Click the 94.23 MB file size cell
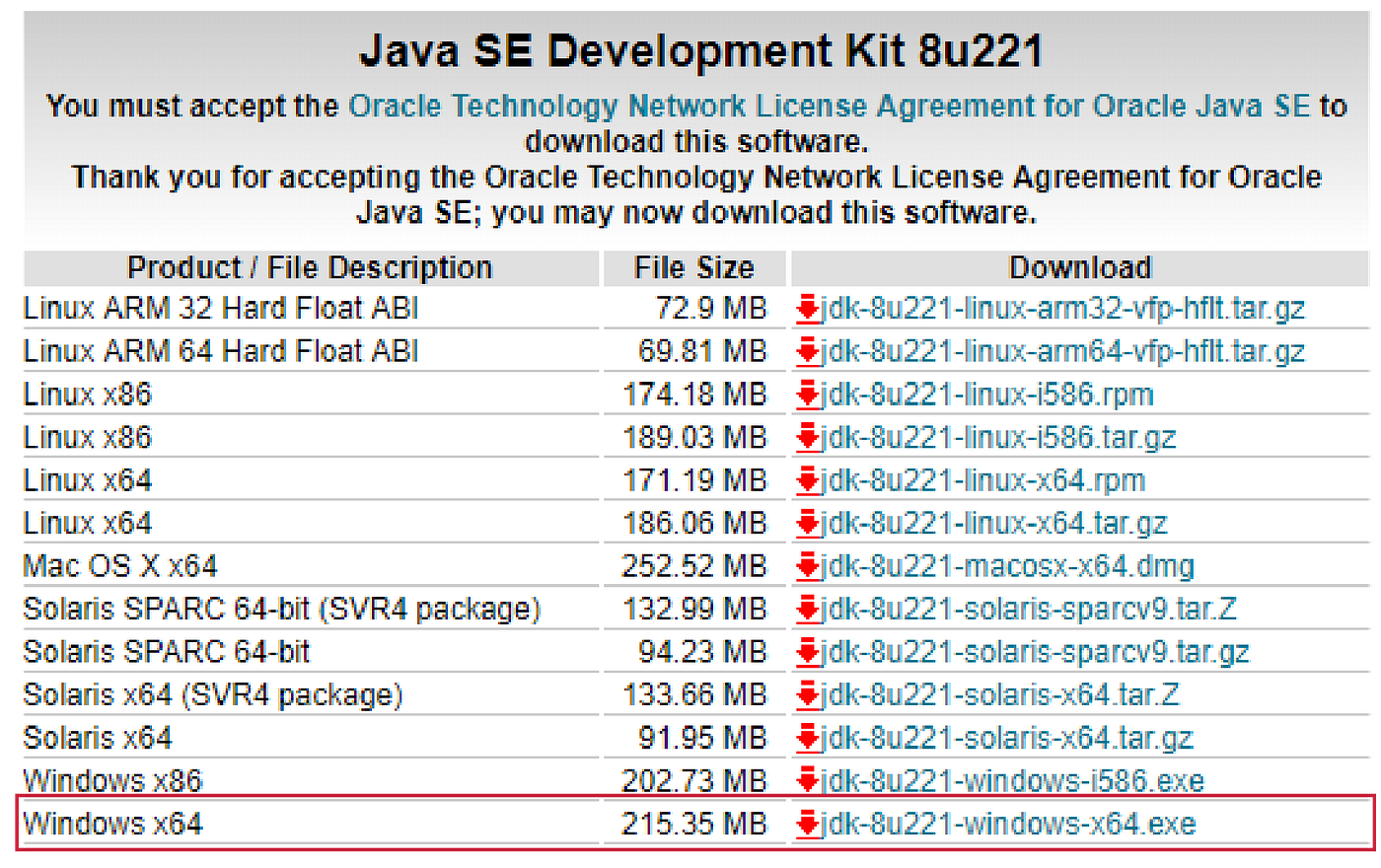Screen dimensions: 1381x868 point(702,652)
